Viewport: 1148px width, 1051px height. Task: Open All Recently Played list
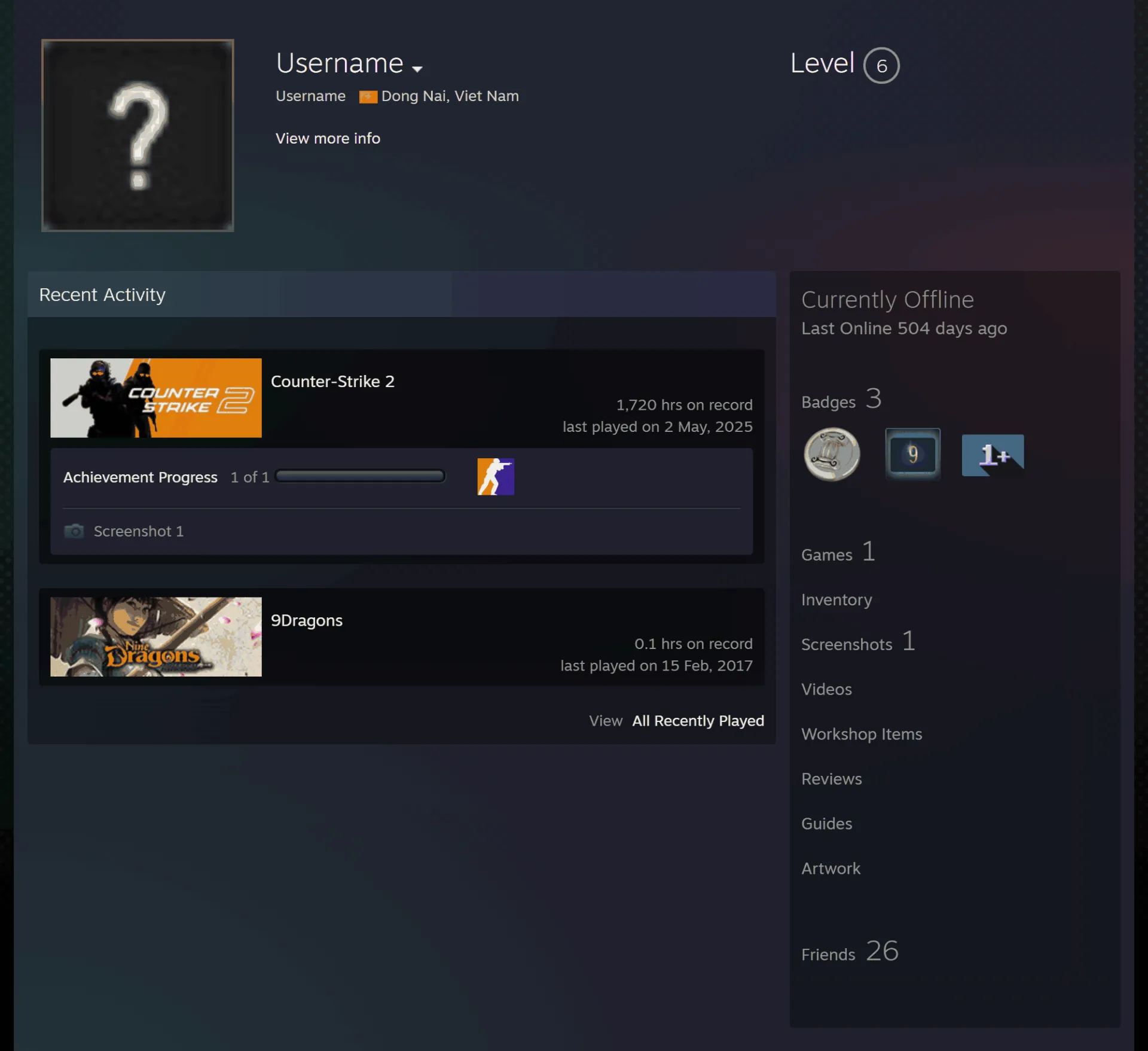(698, 720)
